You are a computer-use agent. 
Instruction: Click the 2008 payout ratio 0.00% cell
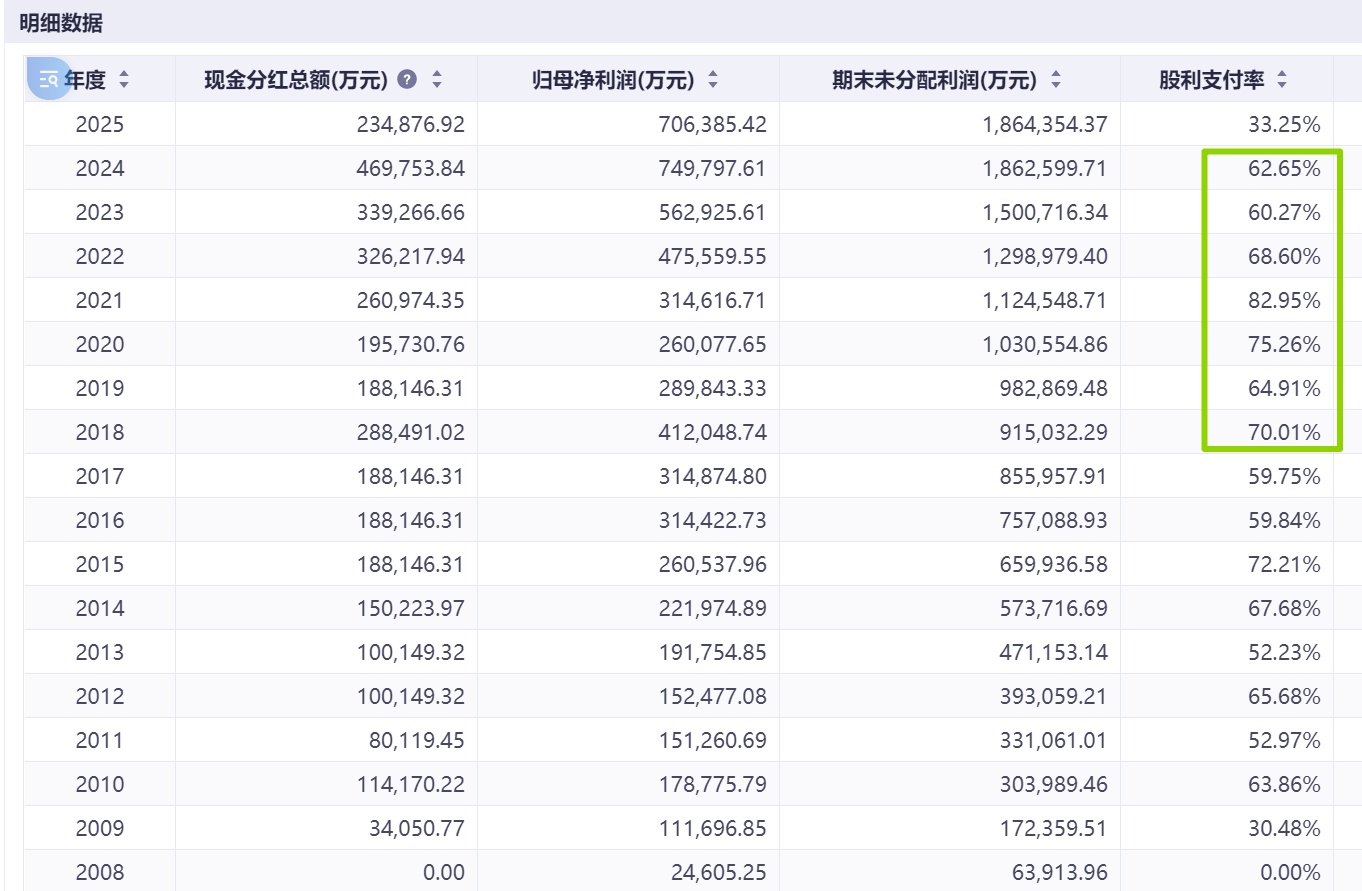pyautogui.click(x=1290, y=873)
